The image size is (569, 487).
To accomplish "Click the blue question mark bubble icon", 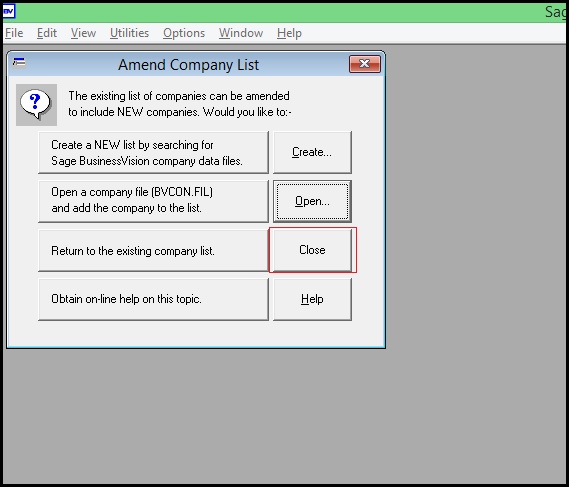I will click(36, 105).
